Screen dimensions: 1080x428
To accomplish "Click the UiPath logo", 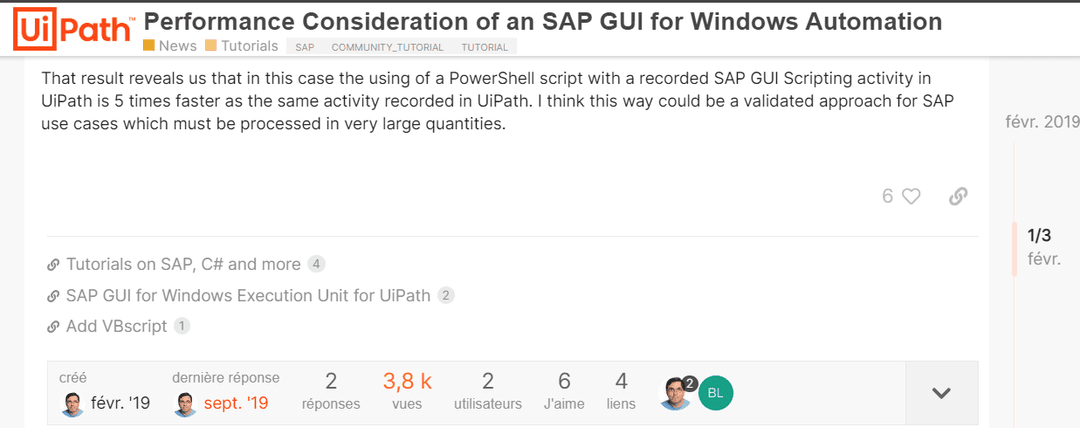I will click(71, 28).
